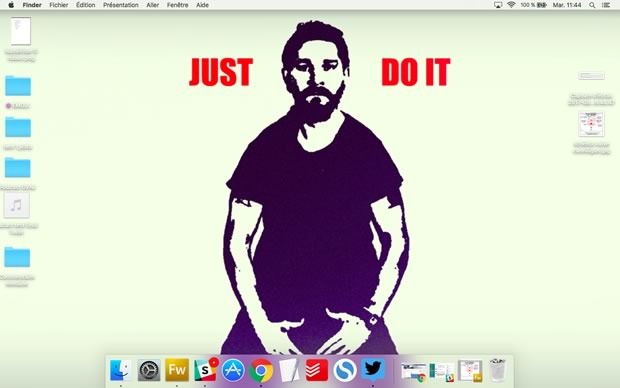The width and height of the screenshot is (620, 388).
Task: Open the Fichier menu
Action: (x=59, y=5)
